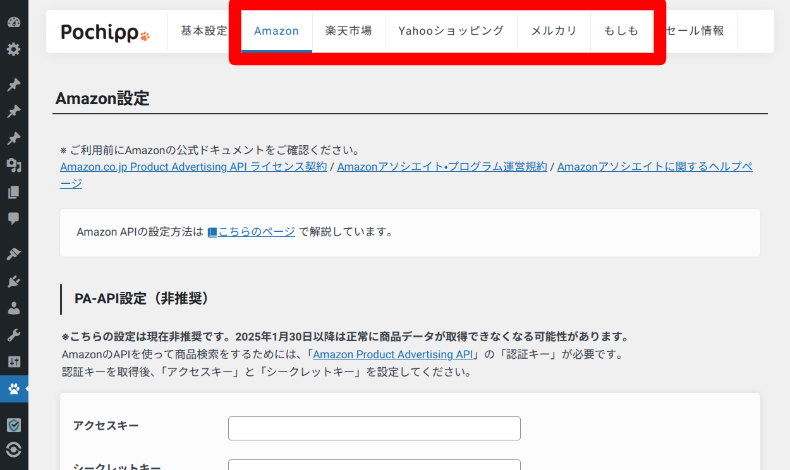The image size is (790, 470).
Task: Select the Pochipp paw icon in sidebar
Action: (x=14, y=389)
